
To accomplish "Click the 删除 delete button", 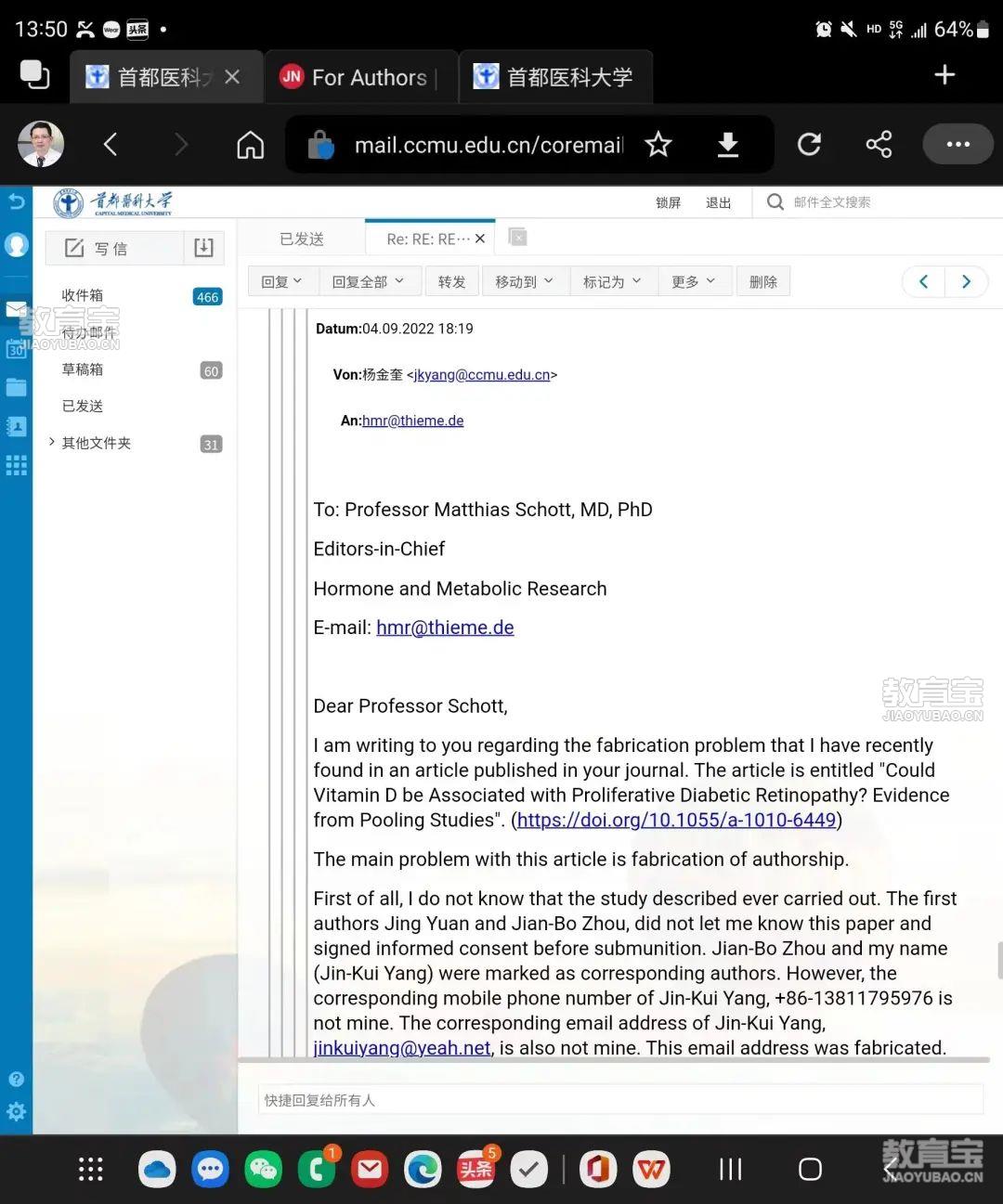I will 763,282.
